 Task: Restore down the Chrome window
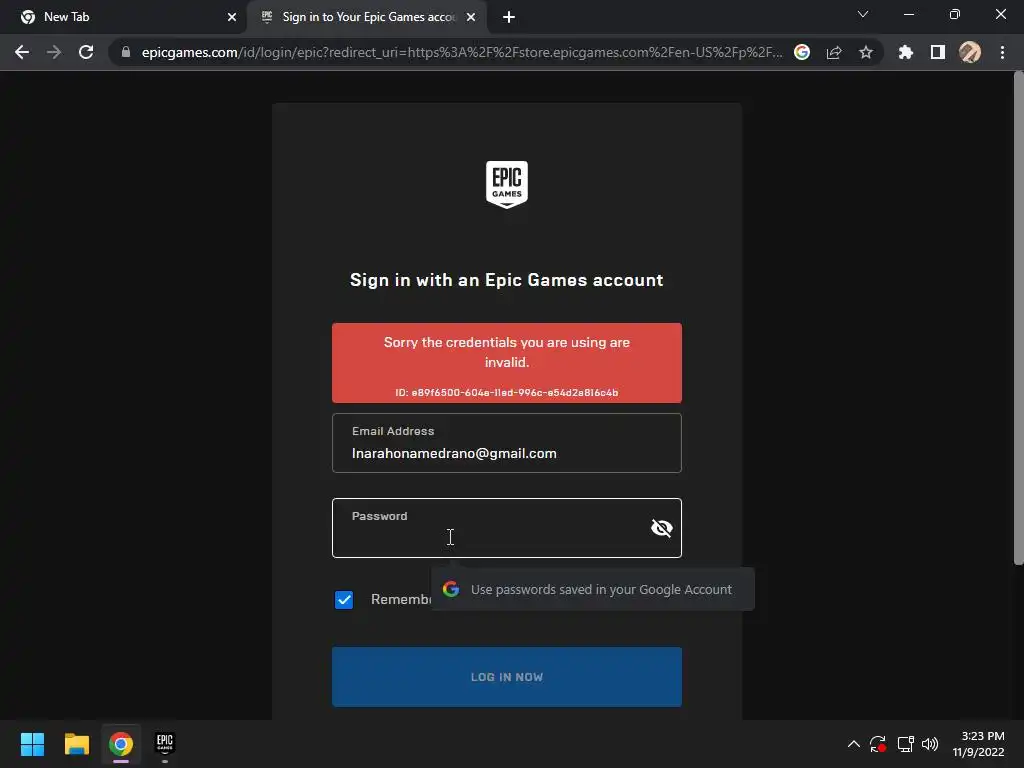[x=955, y=14]
